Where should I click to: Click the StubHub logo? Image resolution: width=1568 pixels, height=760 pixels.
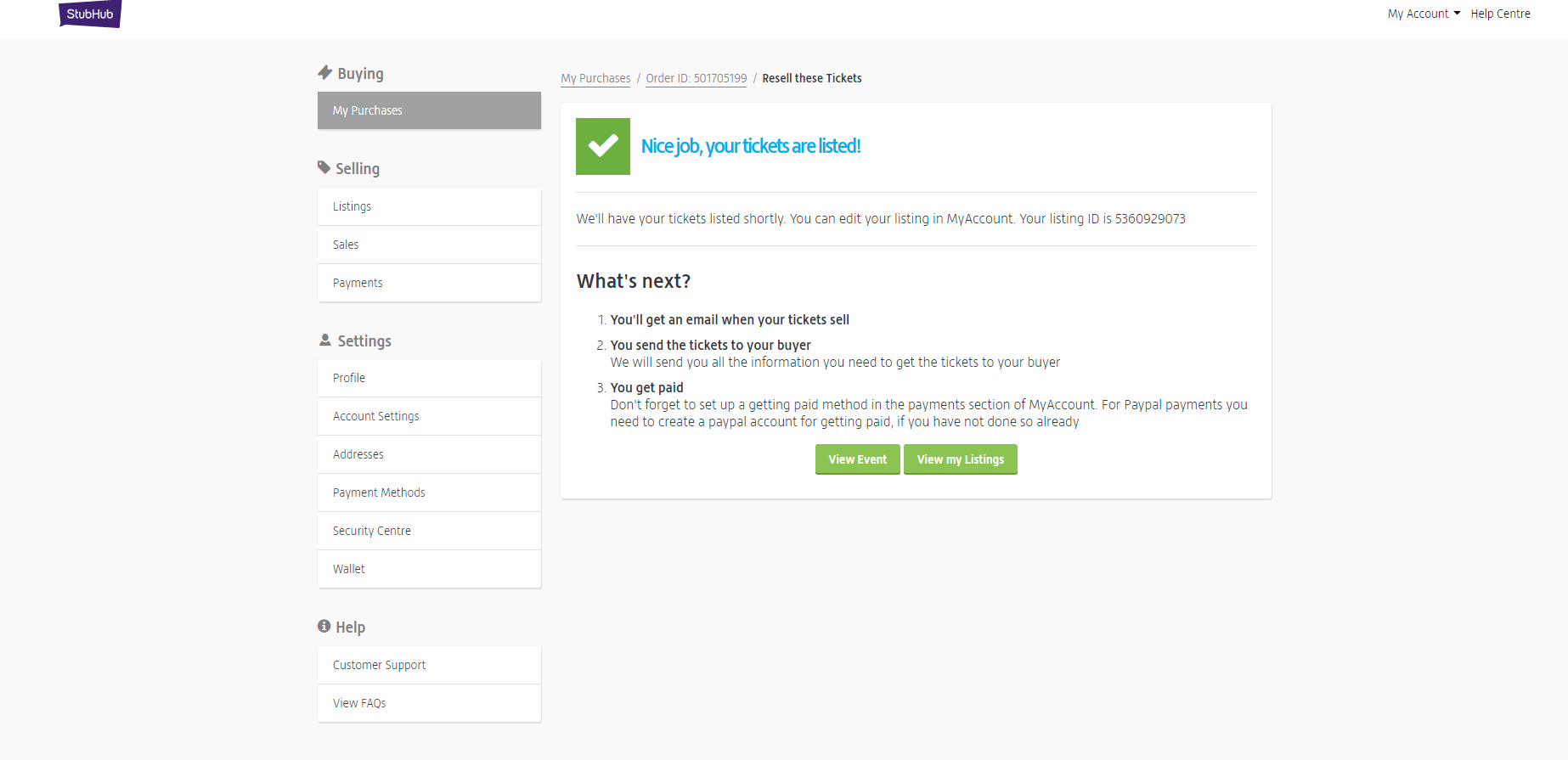click(x=90, y=14)
